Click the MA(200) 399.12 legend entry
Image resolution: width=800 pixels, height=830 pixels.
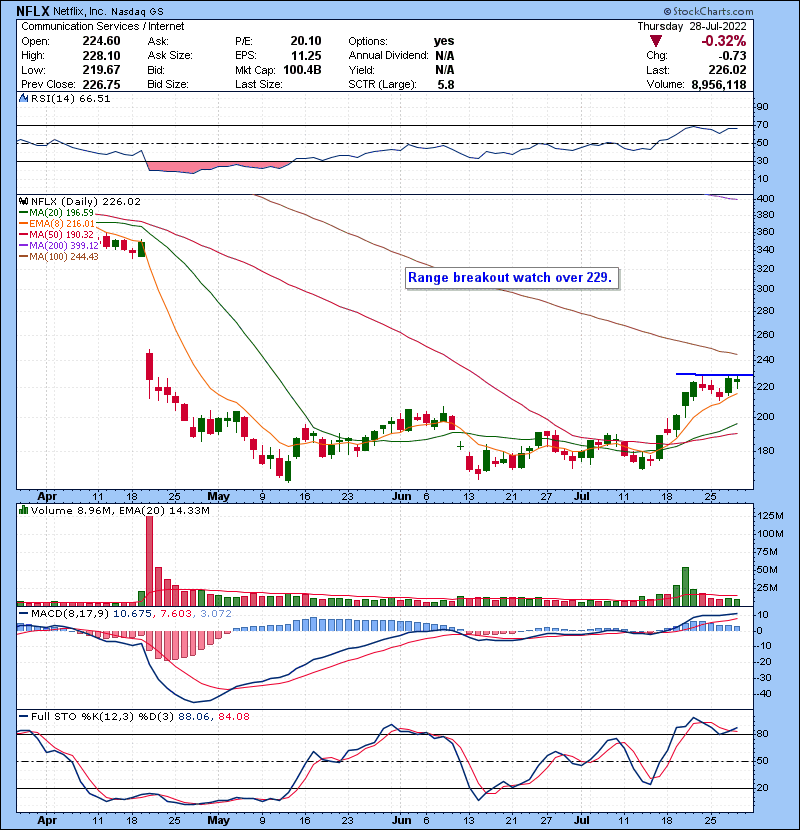[59, 246]
